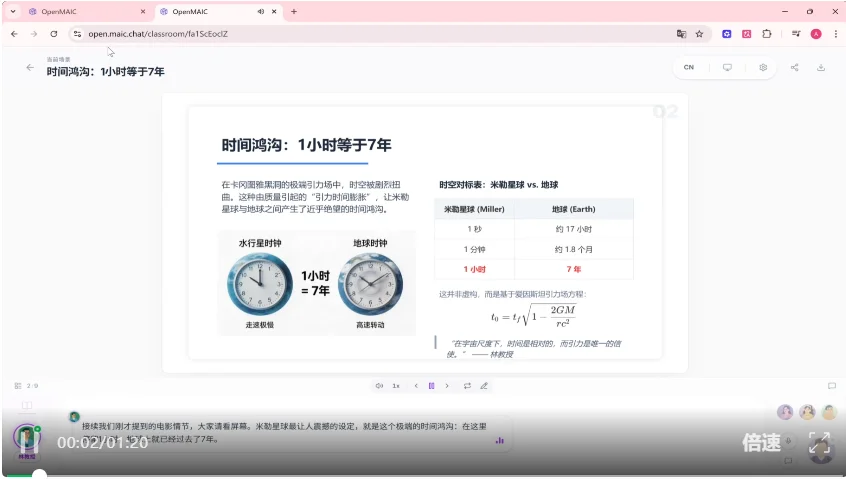Open the site info icon in the address bar

pos(77,33)
